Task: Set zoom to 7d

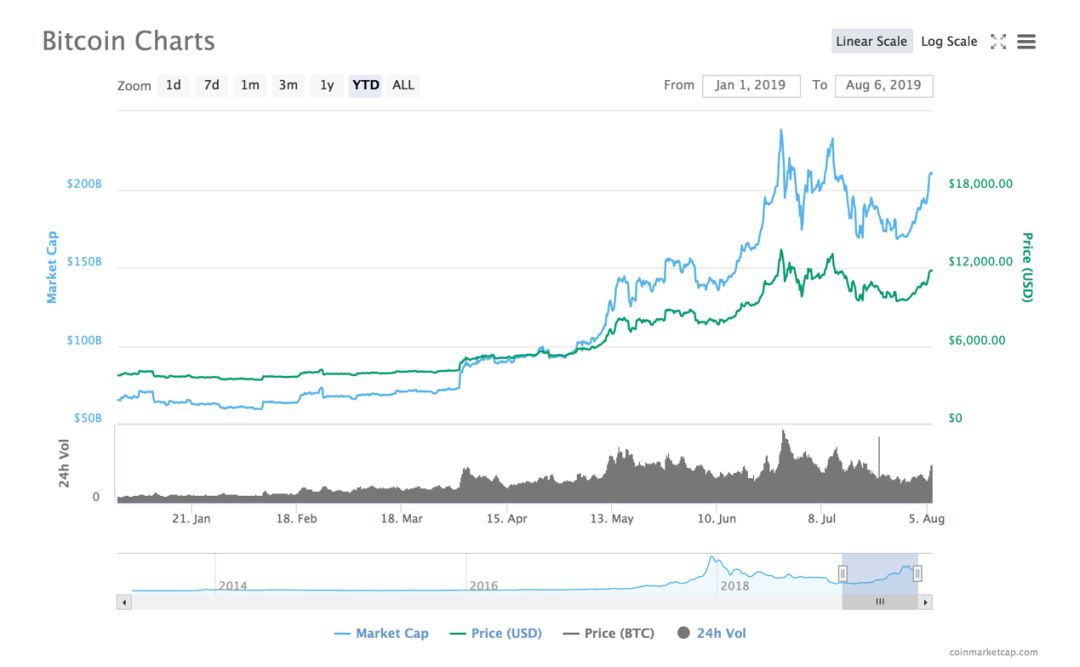Action: tap(211, 85)
